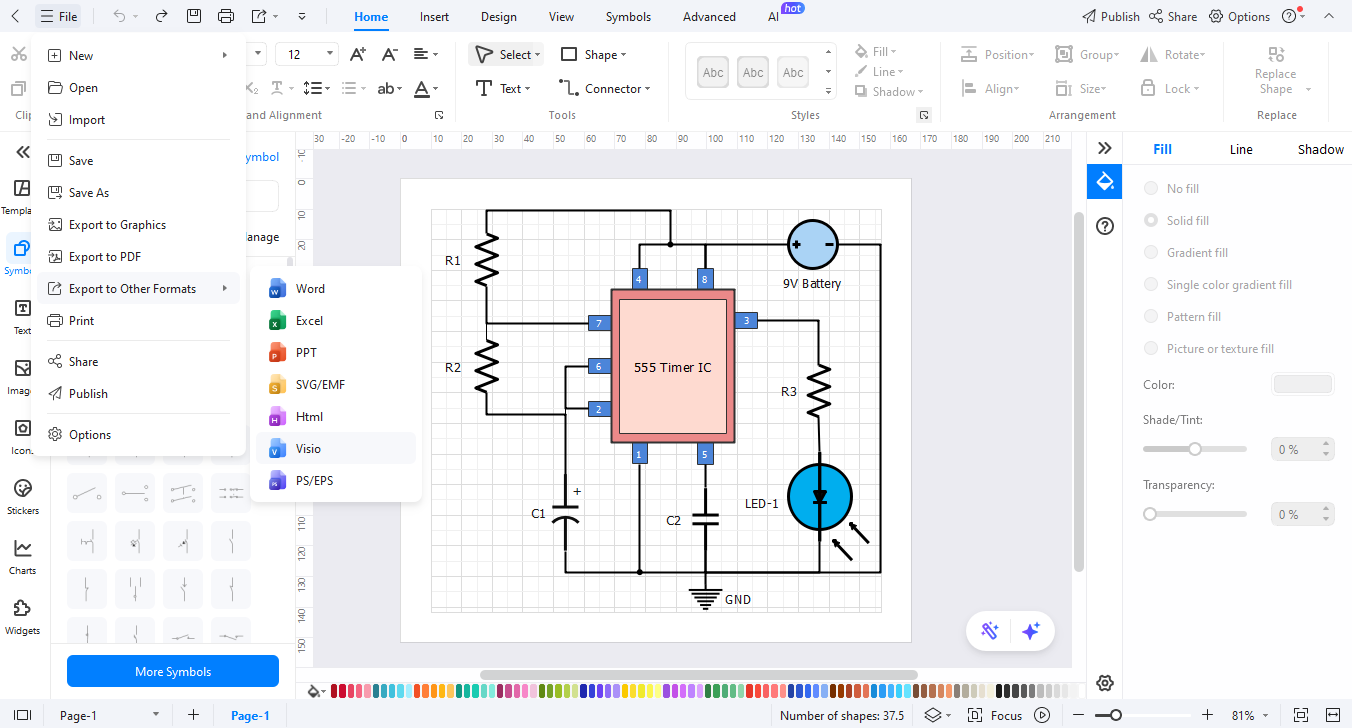Screen dimensions: 1352x728
Task: Expand the quick access toolbar customize arrow
Action: pyautogui.click(x=302, y=16)
